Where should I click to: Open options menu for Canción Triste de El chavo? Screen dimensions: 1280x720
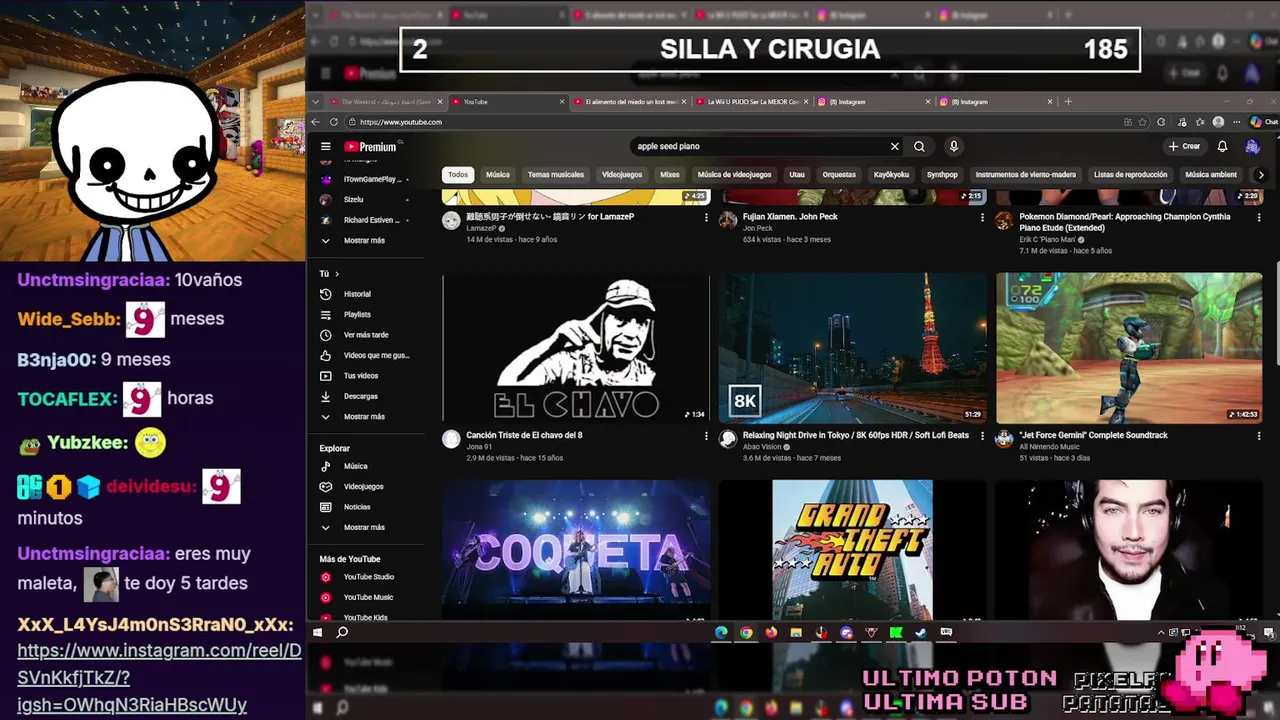click(x=706, y=436)
